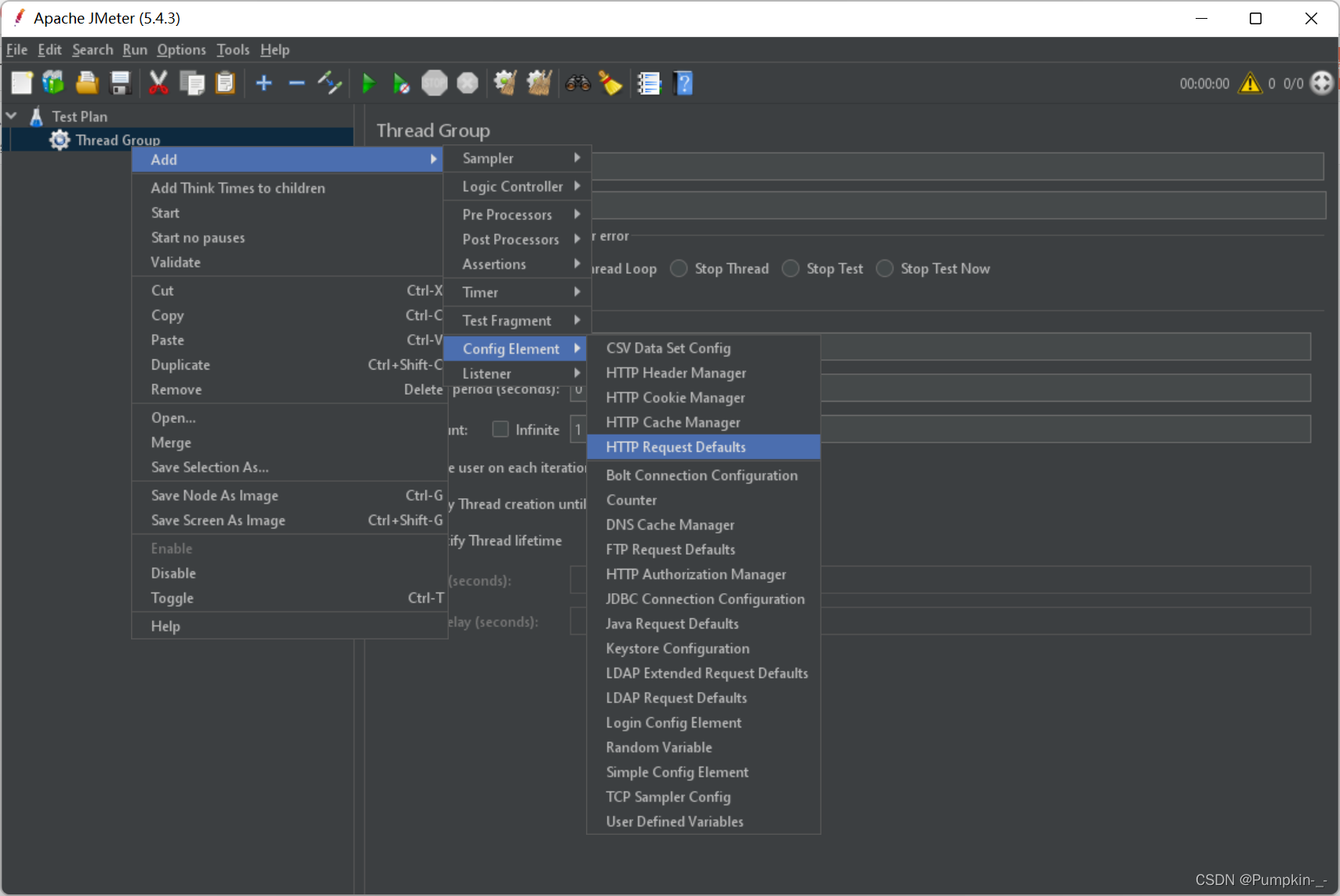Select the Stop Test radio button
The width and height of the screenshot is (1340, 896).
tap(791, 268)
